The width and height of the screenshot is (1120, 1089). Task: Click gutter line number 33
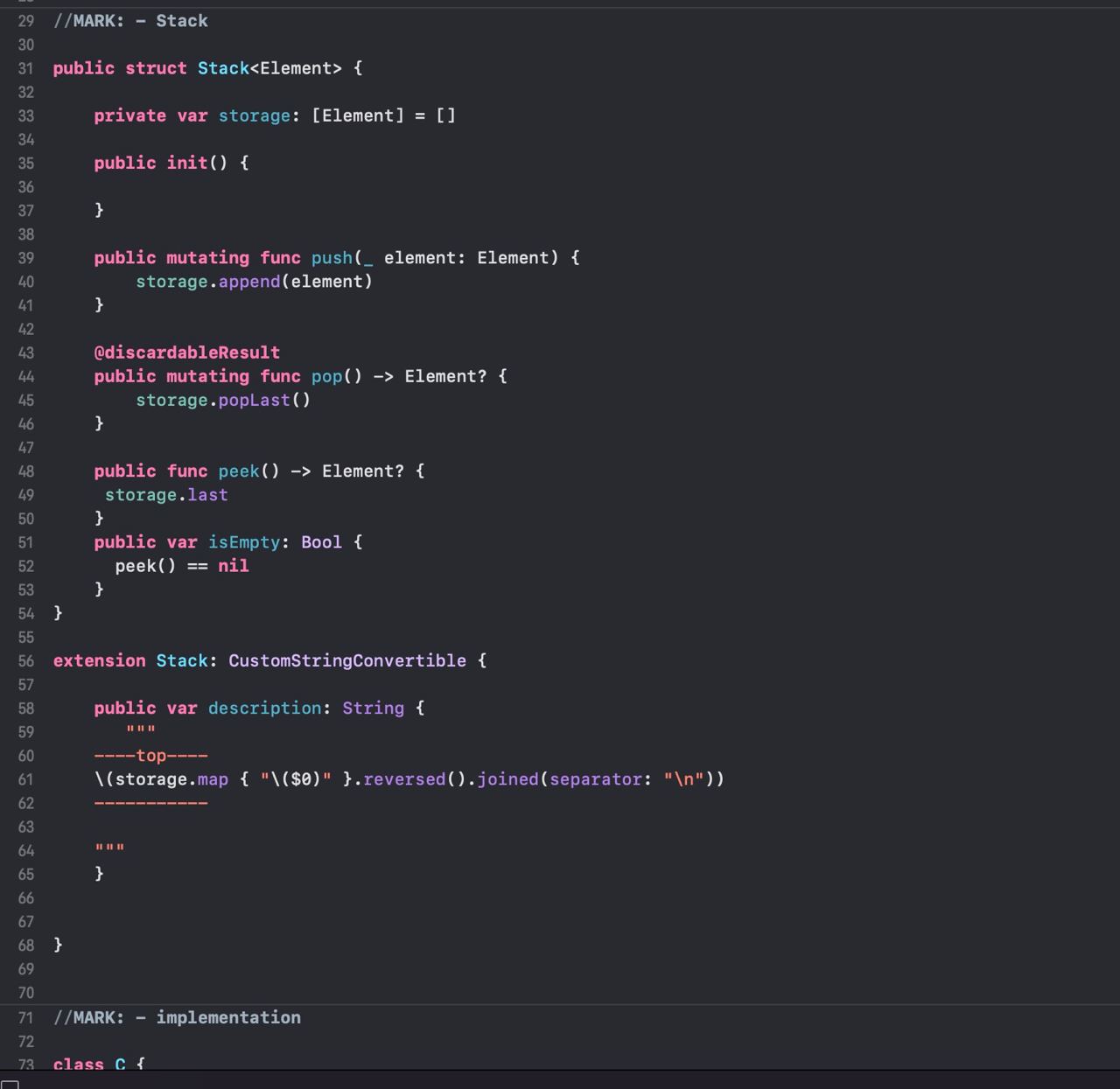(26, 115)
